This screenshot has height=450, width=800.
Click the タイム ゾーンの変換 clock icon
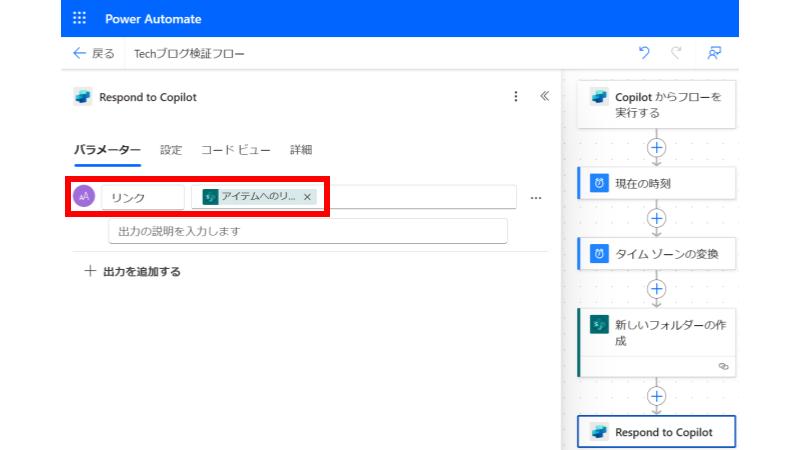point(599,254)
